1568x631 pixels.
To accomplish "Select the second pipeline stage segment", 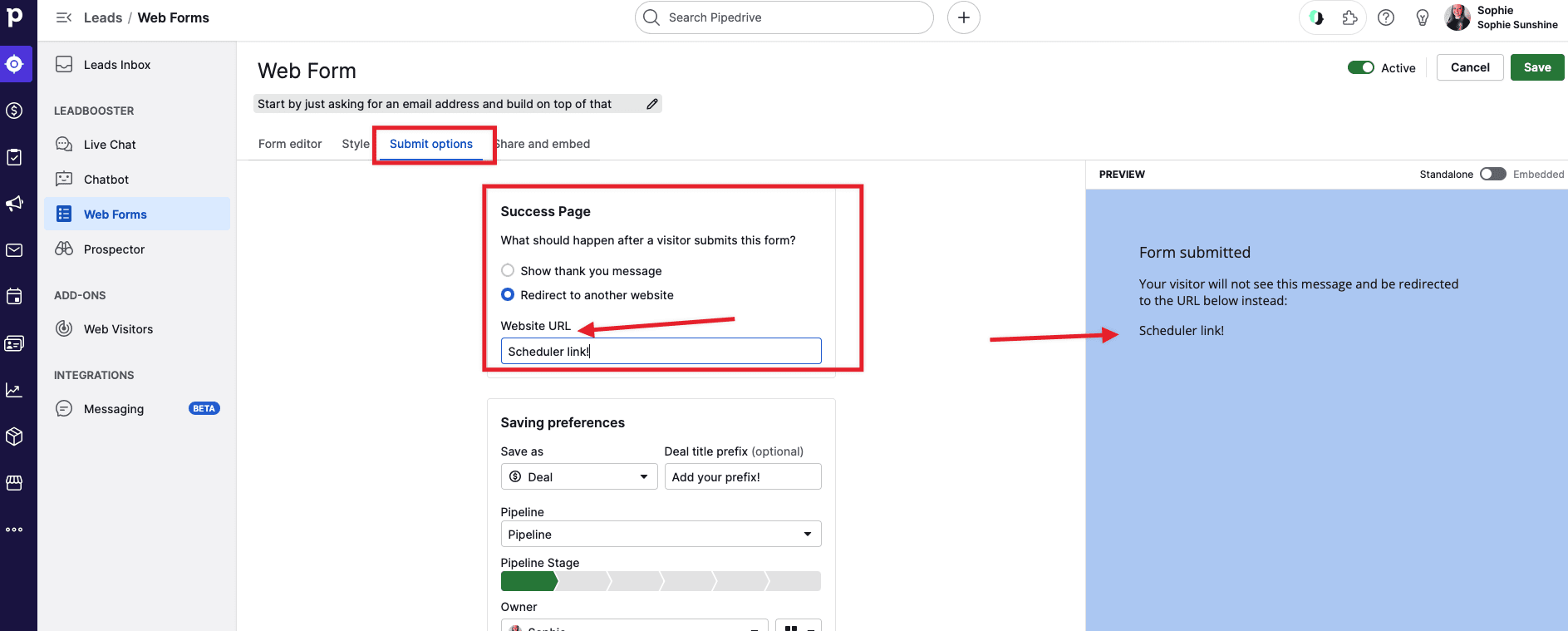I will 583,581.
